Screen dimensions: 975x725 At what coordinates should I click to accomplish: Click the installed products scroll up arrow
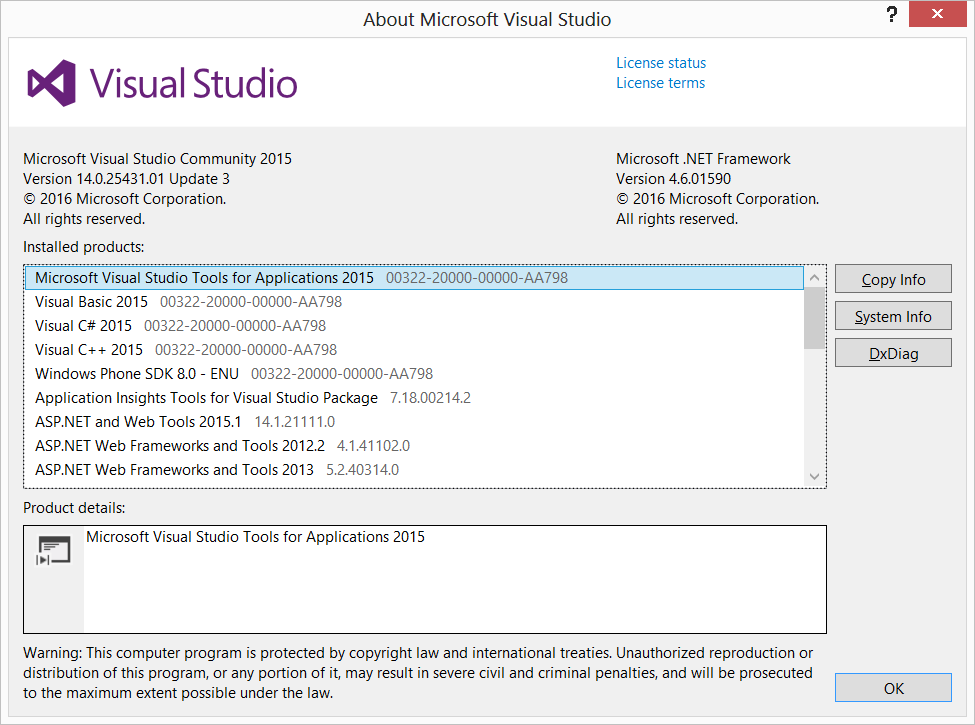pos(814,277)
